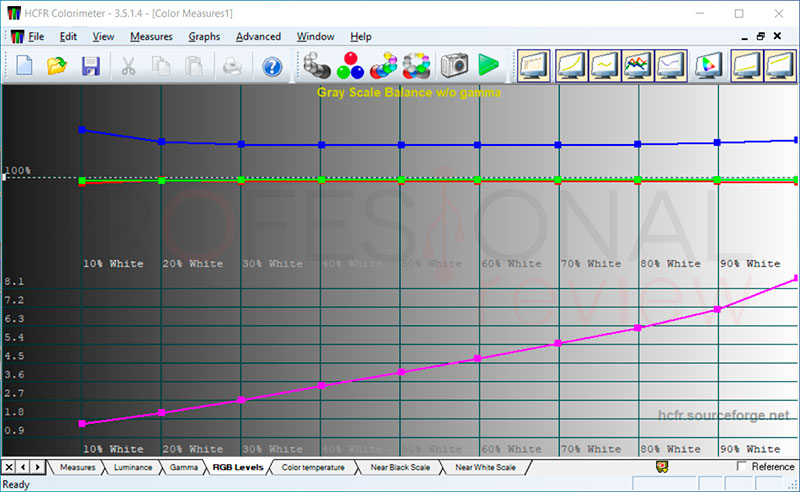Open a file with the folder icon
The height and width of the screenshot is (492, 800).
point(58,66)
